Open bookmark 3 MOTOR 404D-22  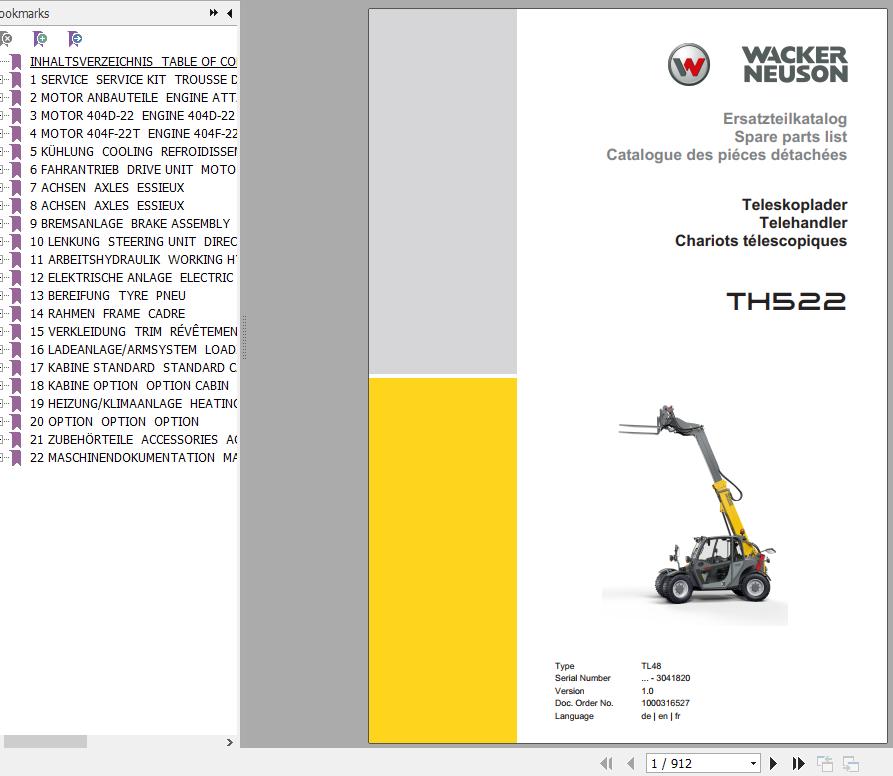click(132, 116)
